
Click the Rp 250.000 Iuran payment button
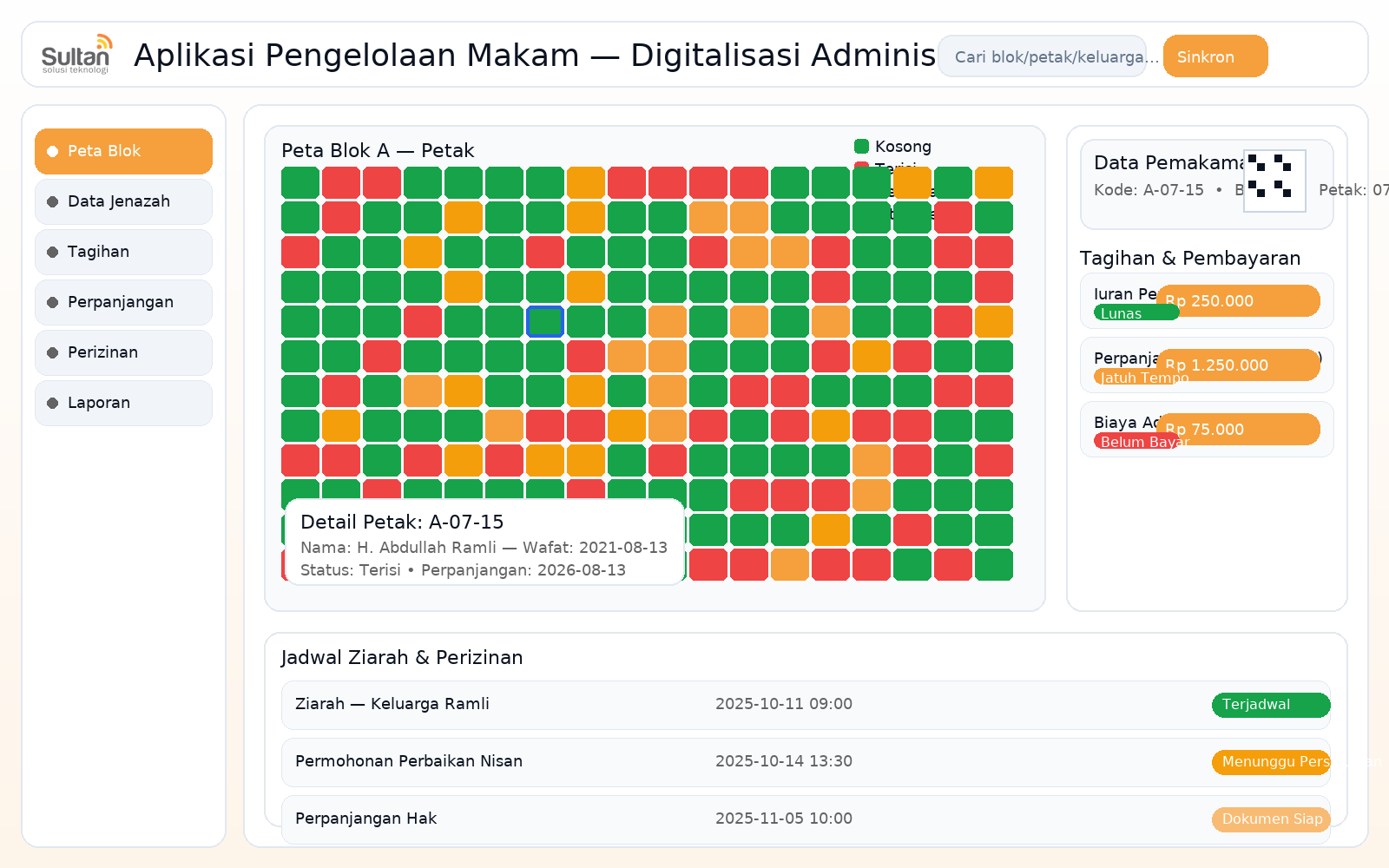(x=1239, y=300)
